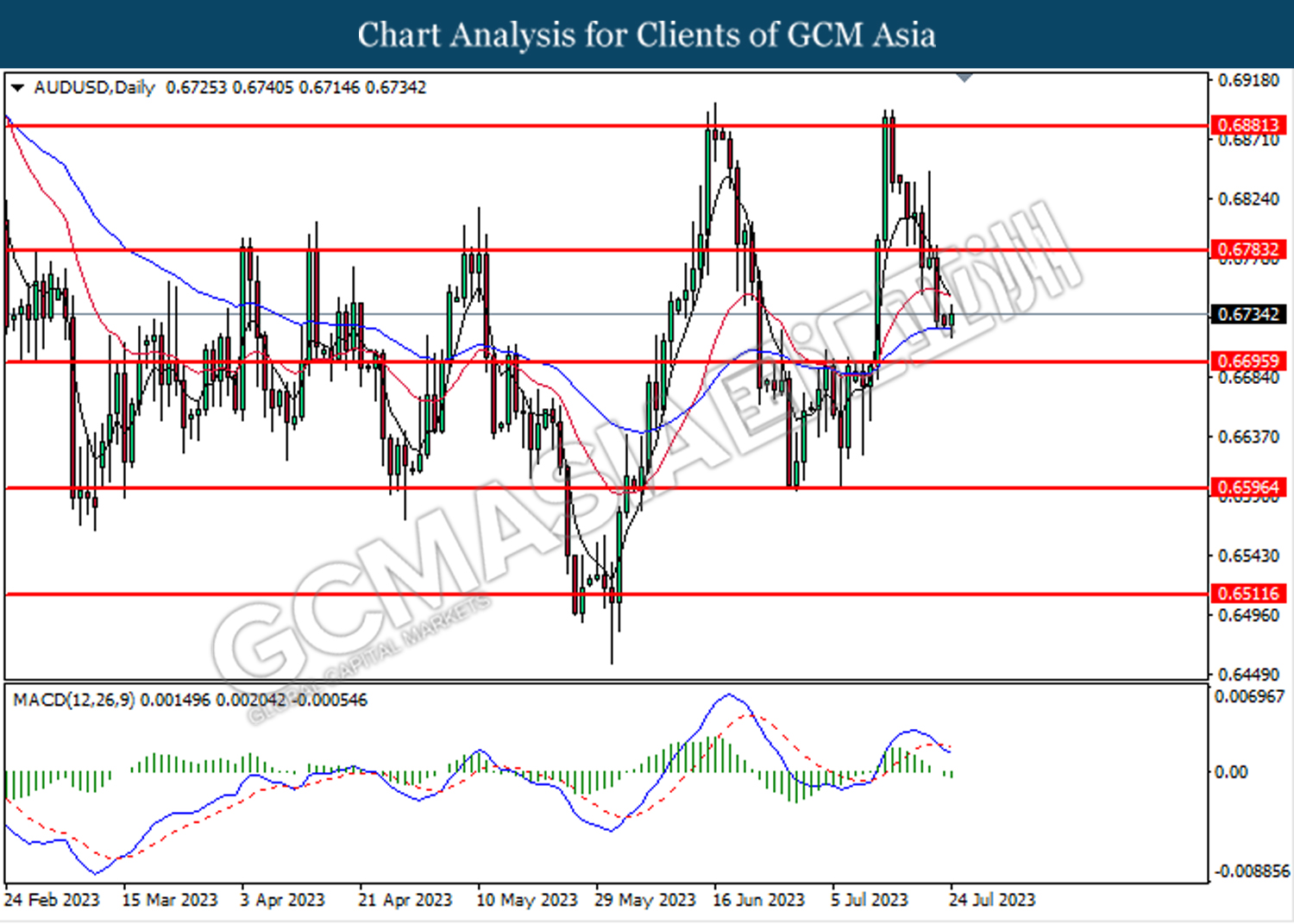Select the 0.65430 price axis value
Screen dimensions: 1294x924
pyautogui.click(x=1248, y=556)
